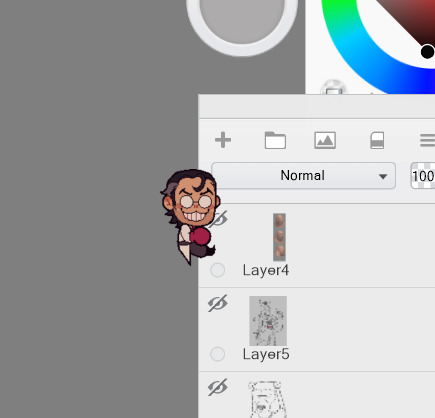The width and height of the screenshot is (435, 418).
Task: Add a new layer with plus icon
Action: [x=223, y=140]
